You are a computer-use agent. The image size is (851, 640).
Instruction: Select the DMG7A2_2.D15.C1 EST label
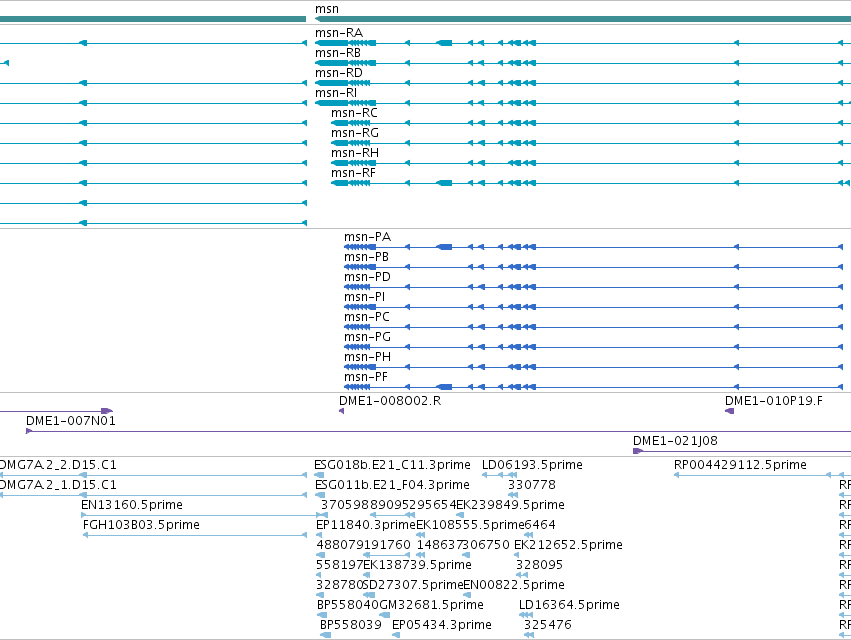coord(58,465)
